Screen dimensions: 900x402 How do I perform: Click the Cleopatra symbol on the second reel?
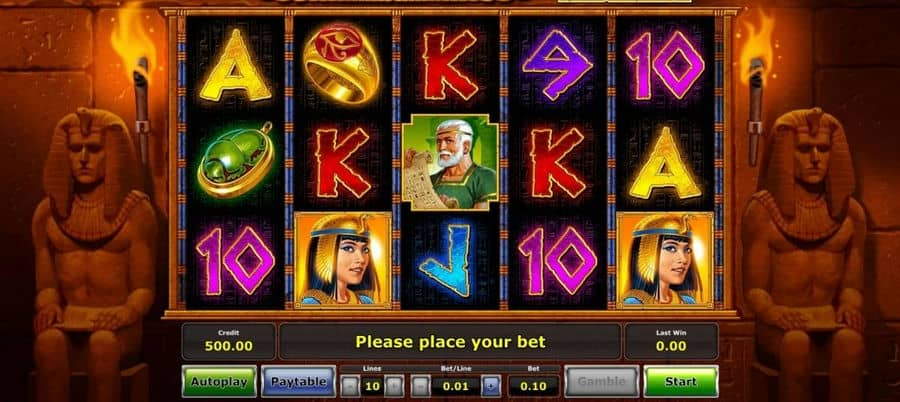(x=343, y=260)
